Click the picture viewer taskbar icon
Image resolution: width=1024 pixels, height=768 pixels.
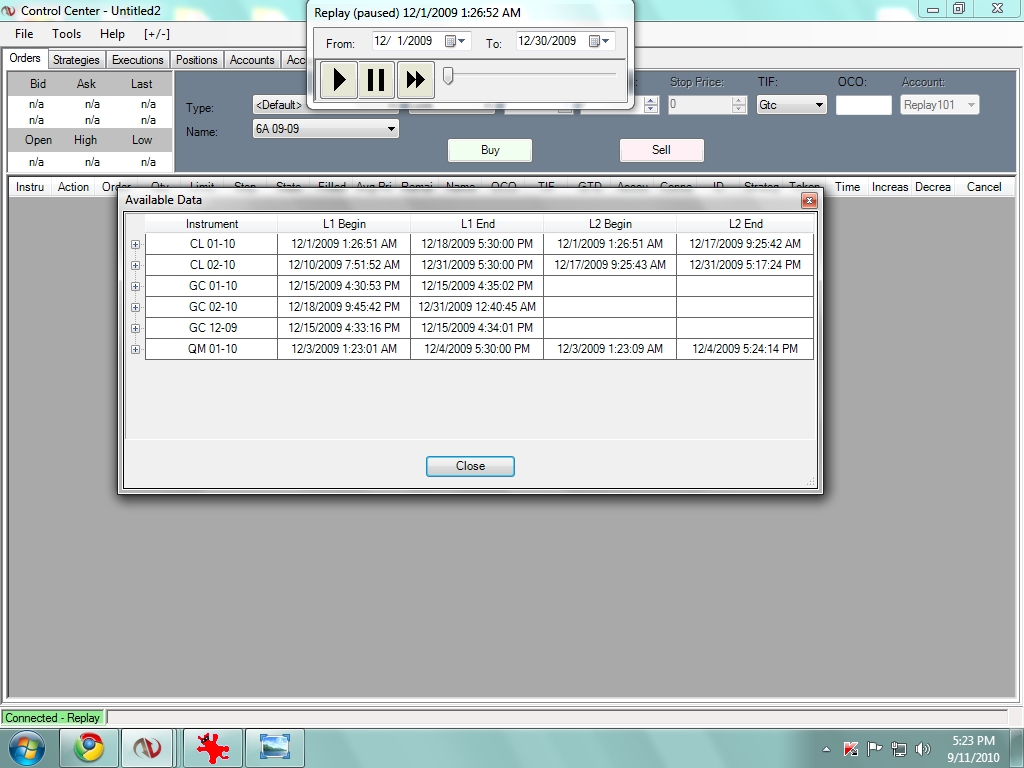(275, 748)
